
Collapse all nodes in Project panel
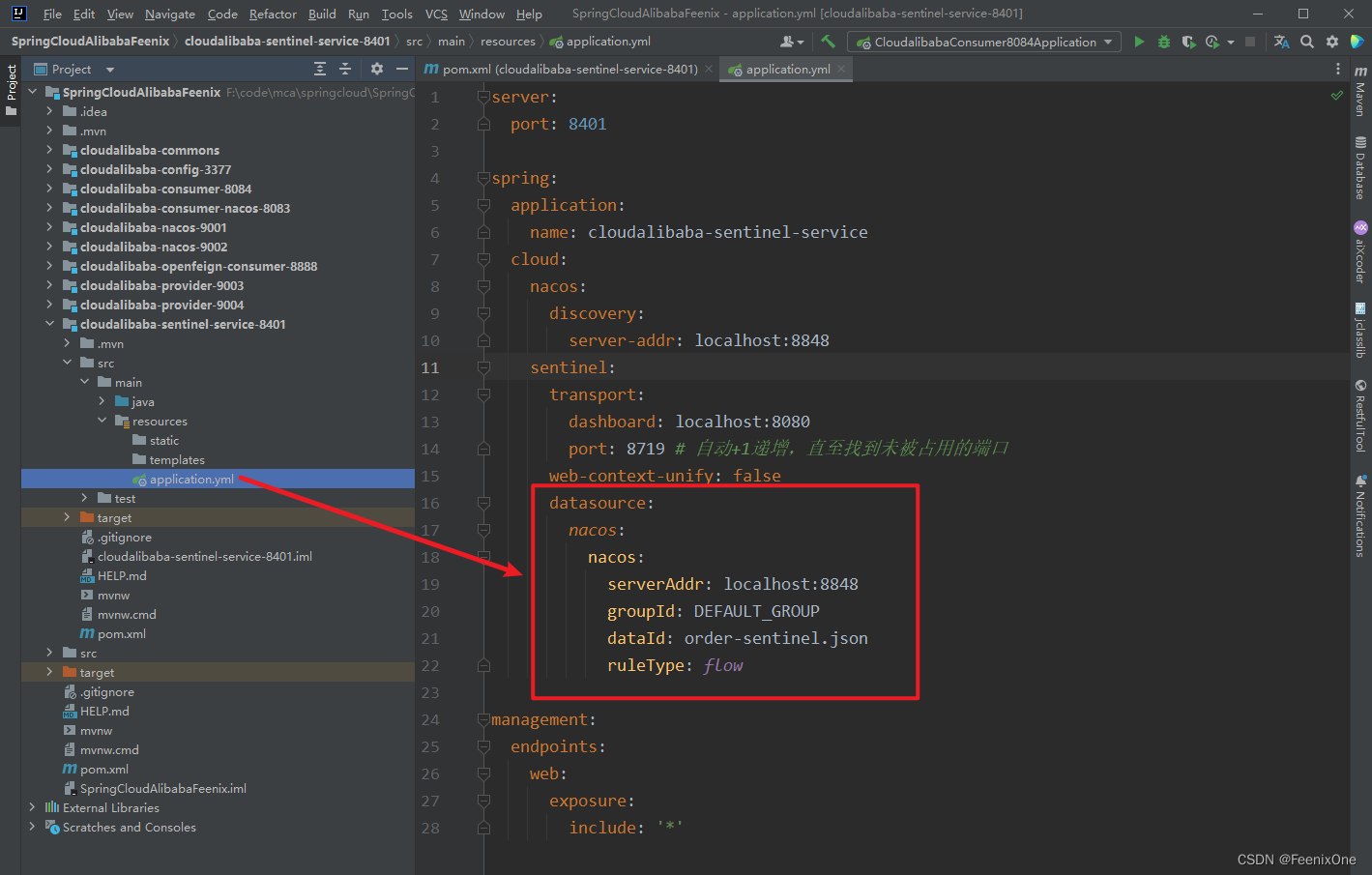[x=345, y=69]
